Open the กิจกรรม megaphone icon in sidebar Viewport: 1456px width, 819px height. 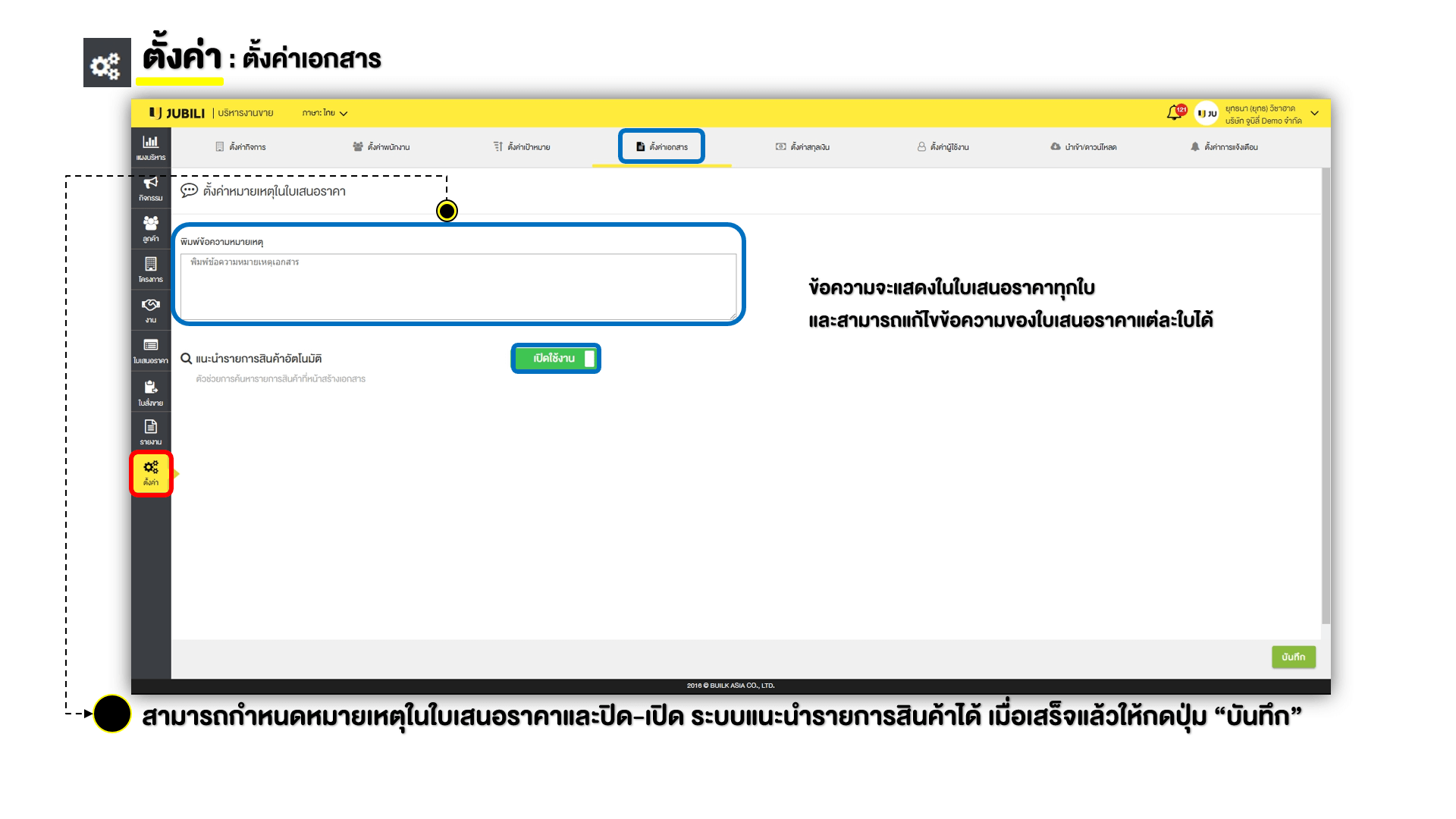(x=150, y=188)
